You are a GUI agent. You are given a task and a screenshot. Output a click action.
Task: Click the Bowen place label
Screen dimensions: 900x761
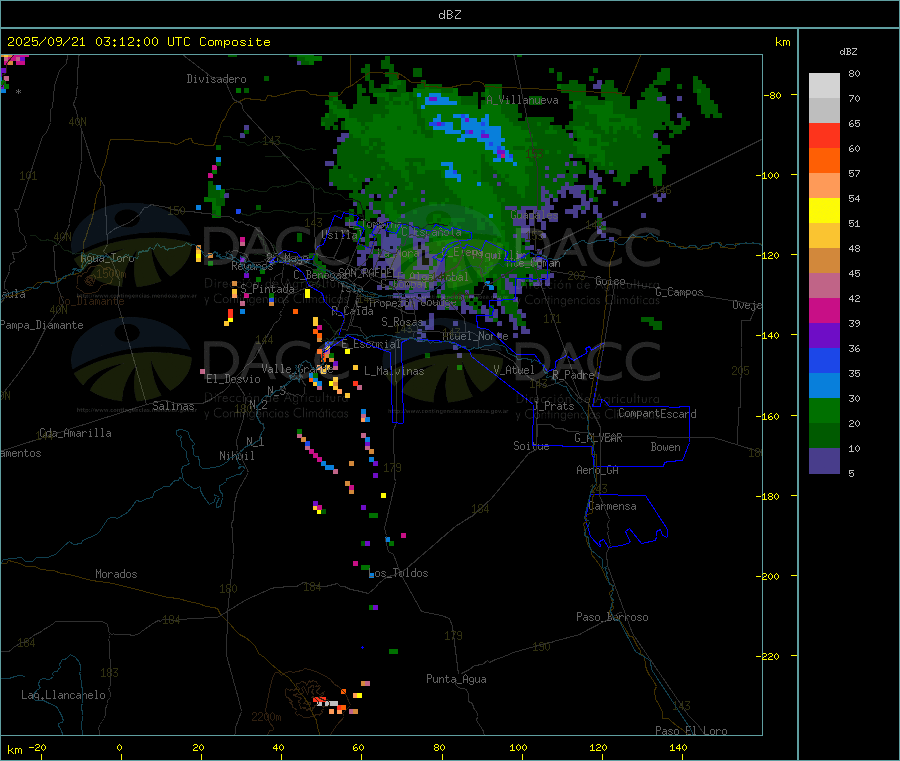pos(666,447)
